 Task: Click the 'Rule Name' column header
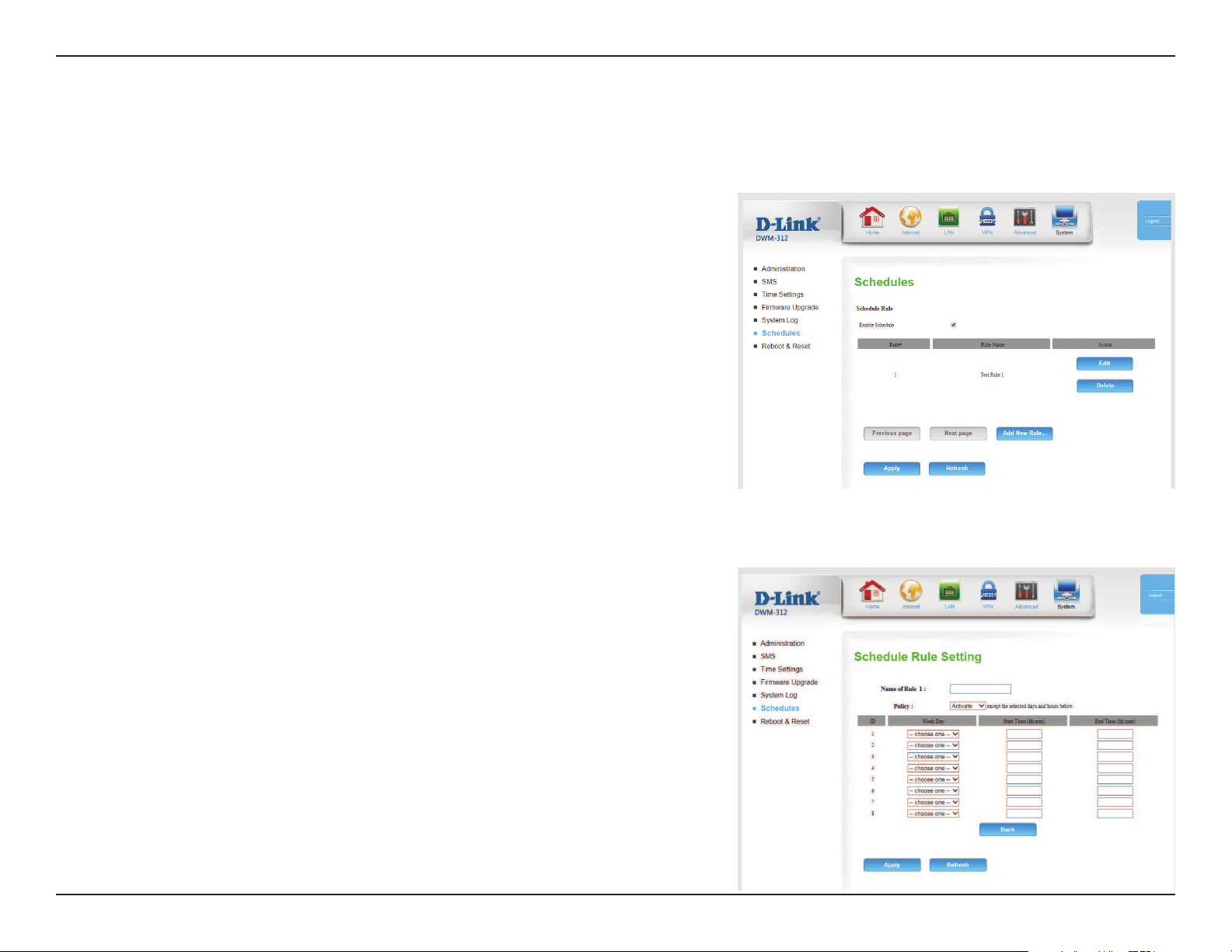[x=992, y=343]
